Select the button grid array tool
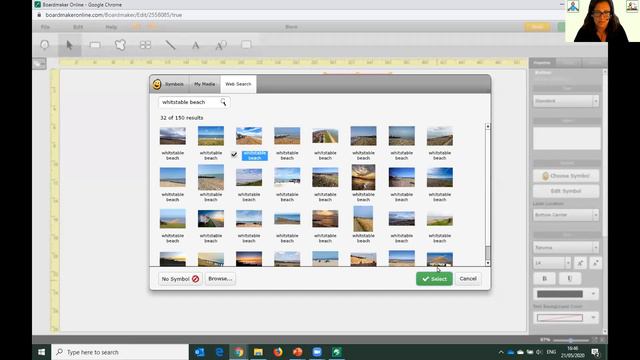This screenshot has height=360, width=640. pos(145,45)
